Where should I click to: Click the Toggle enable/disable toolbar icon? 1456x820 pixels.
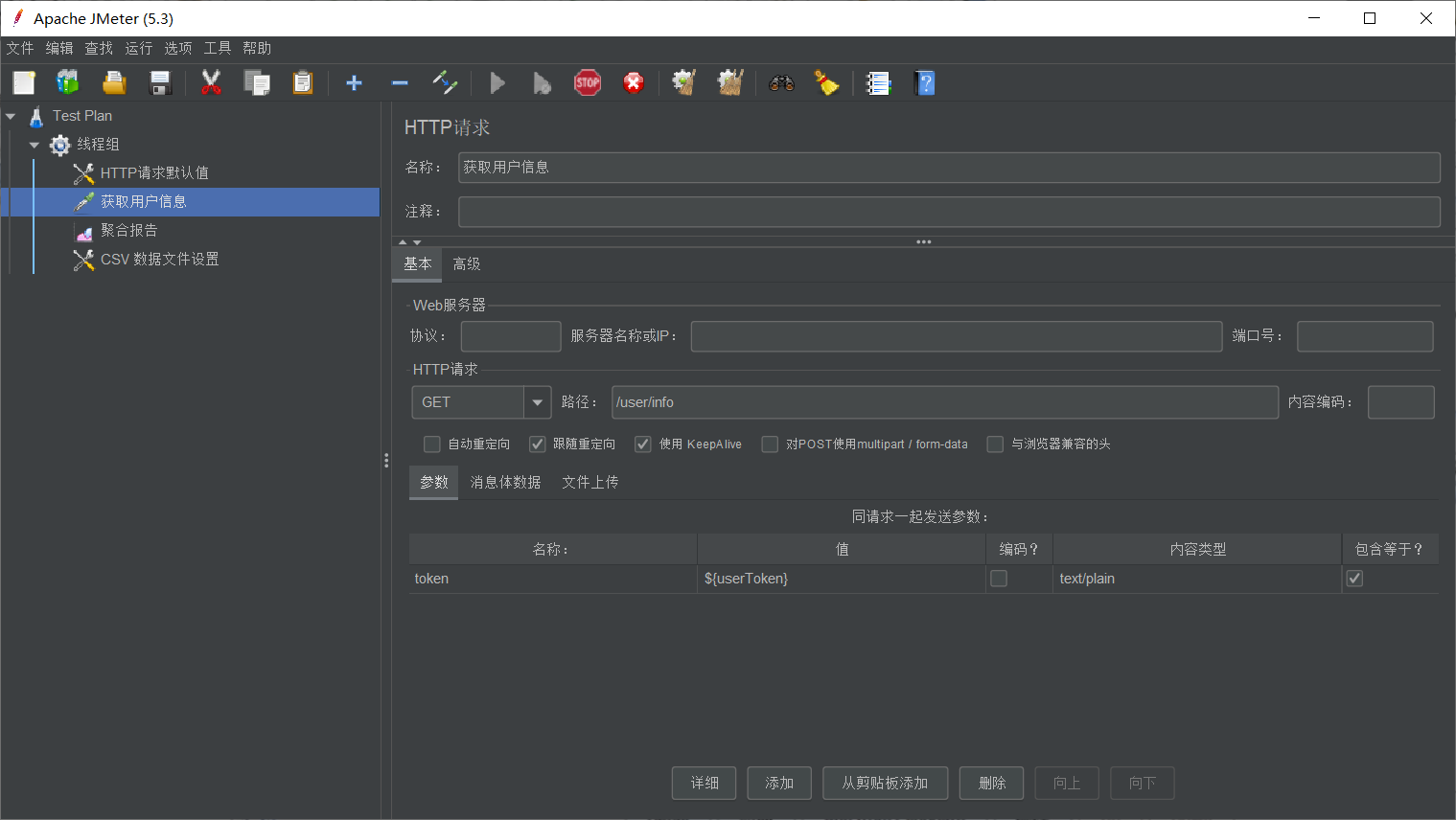(x=445, y=83)
